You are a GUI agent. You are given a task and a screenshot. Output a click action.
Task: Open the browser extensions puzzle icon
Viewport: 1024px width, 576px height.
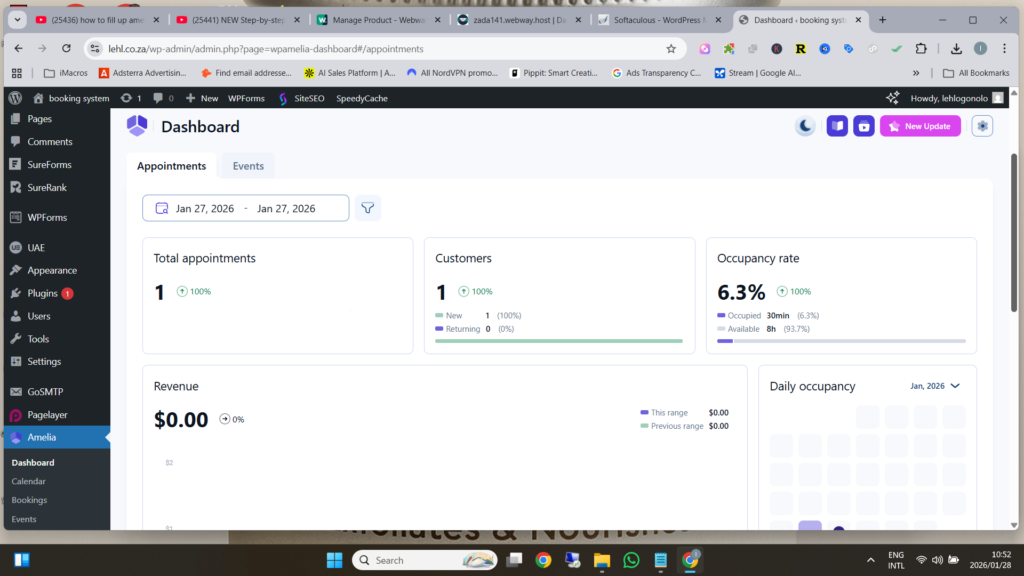click(x=921, y=48)
